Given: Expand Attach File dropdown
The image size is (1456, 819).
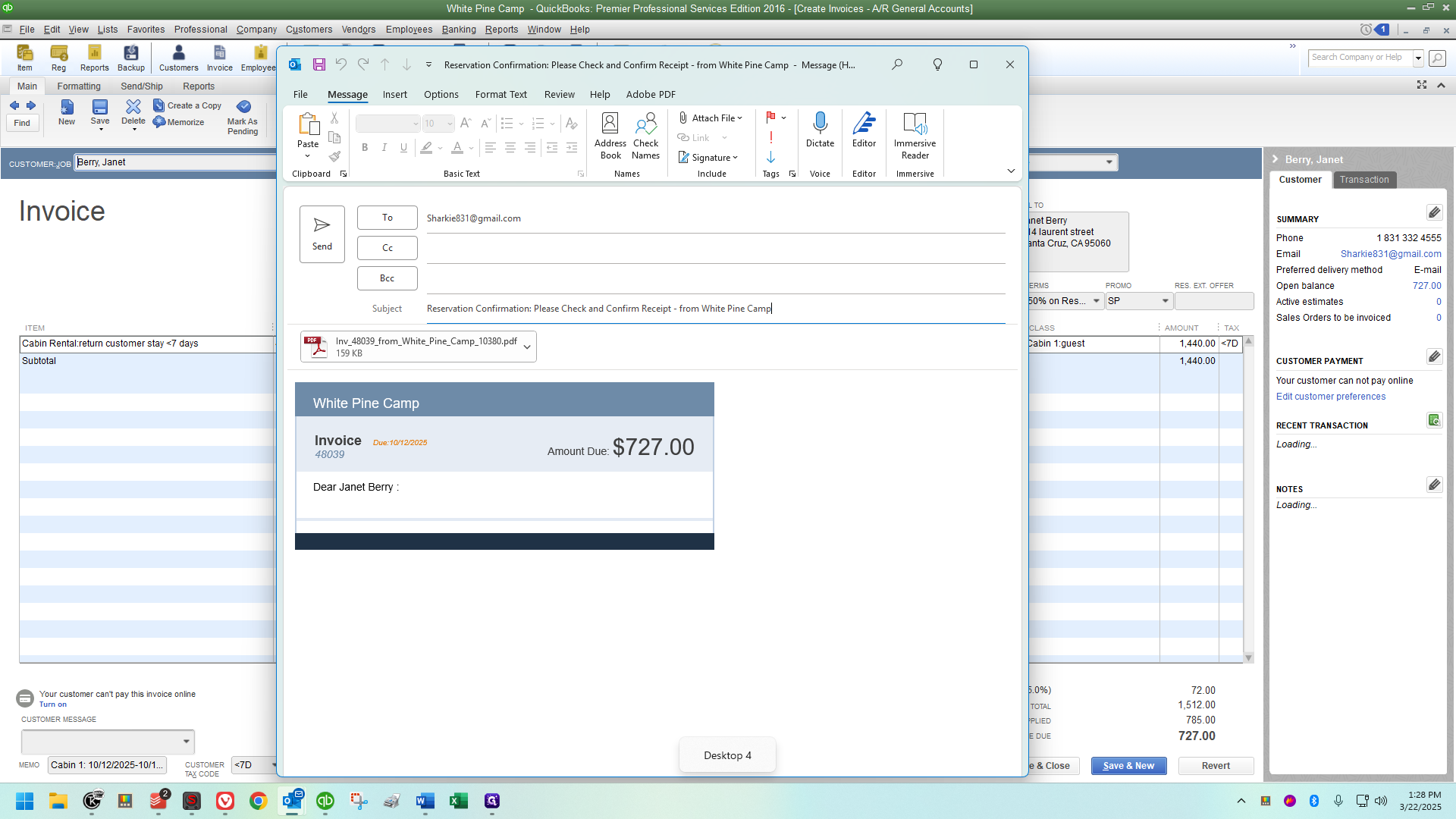Looking at the screenshot, I should (x=739, y=118).
